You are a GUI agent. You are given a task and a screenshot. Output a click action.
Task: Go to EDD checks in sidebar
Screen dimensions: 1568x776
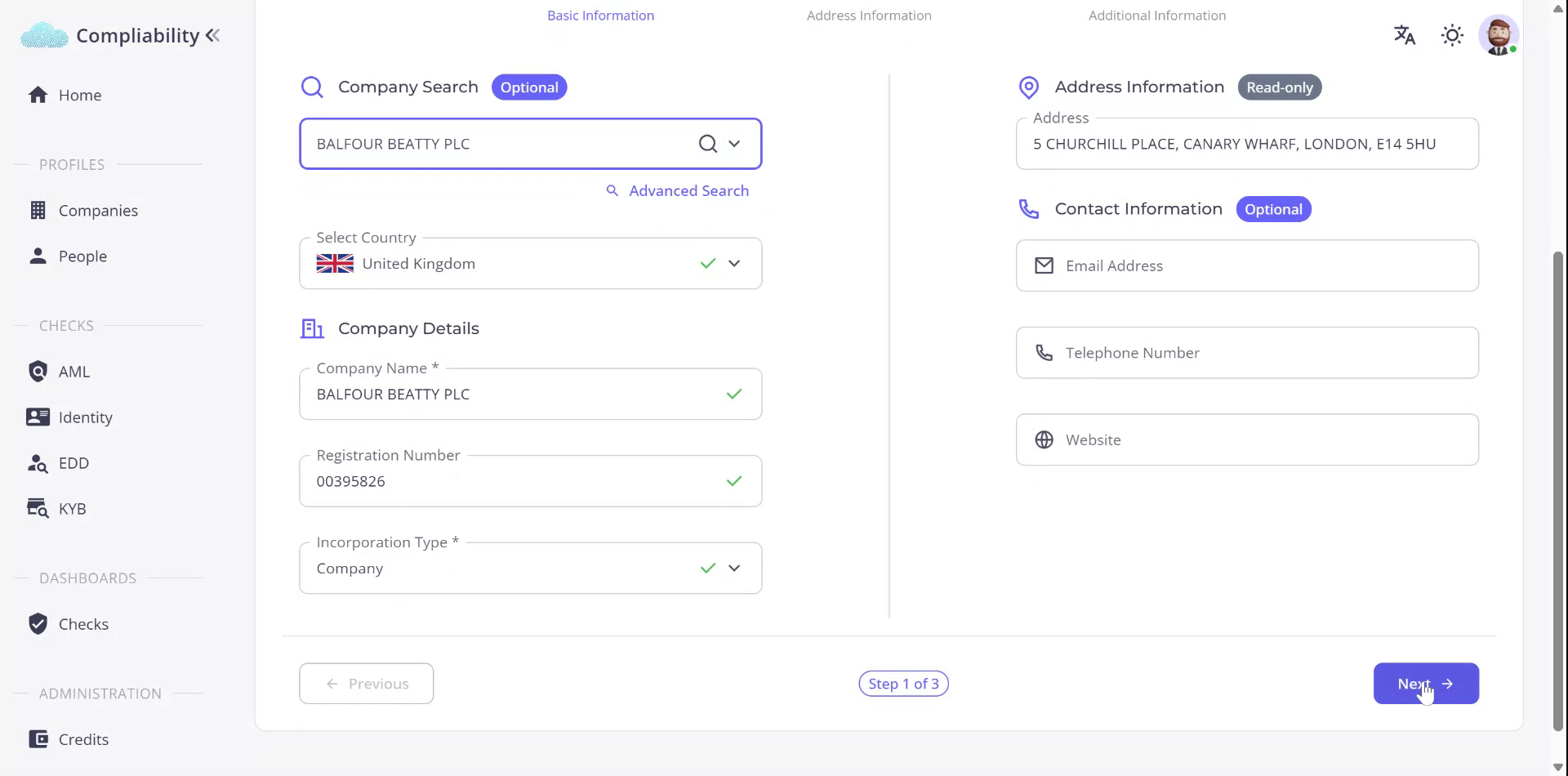73,463
